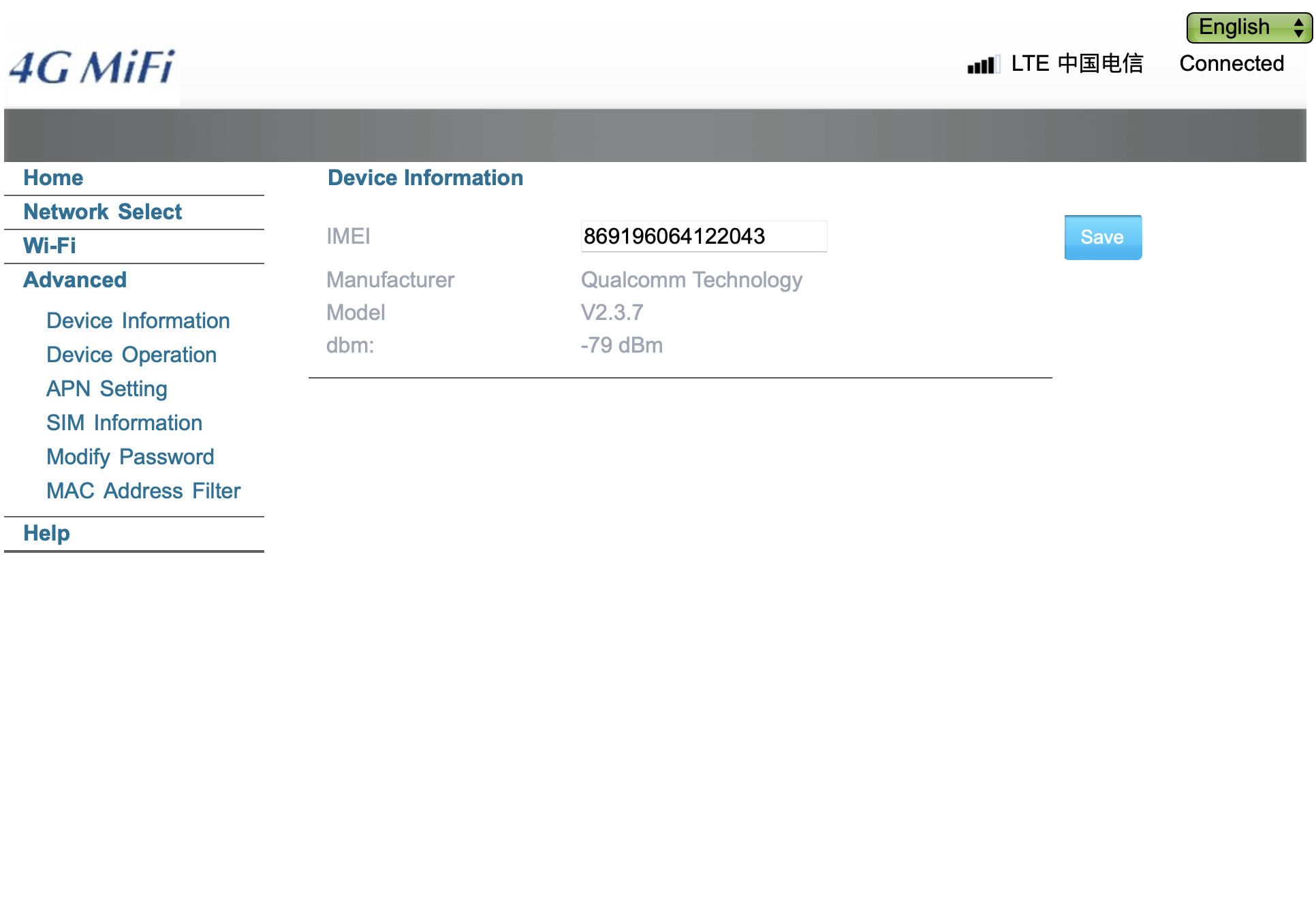Click the Device Information page heading
Screen dimensions: 1316x900
pyautogui.click(x=425, y=178)
